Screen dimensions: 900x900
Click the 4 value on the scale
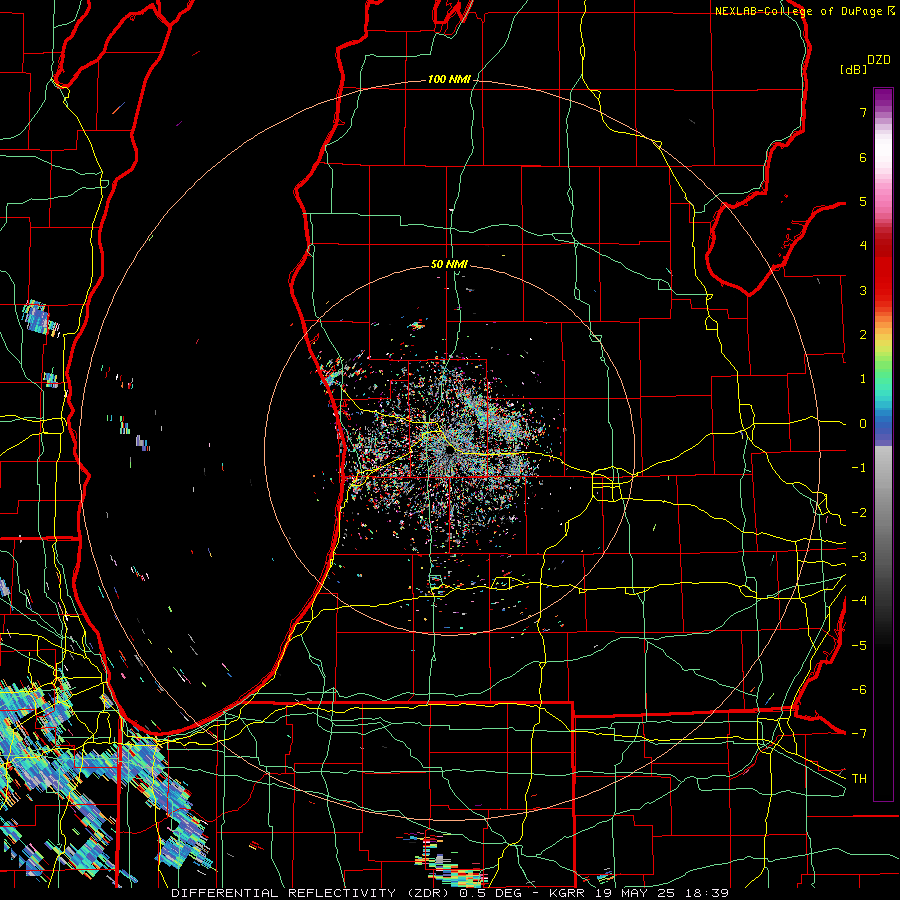click(x=863, y=246)
